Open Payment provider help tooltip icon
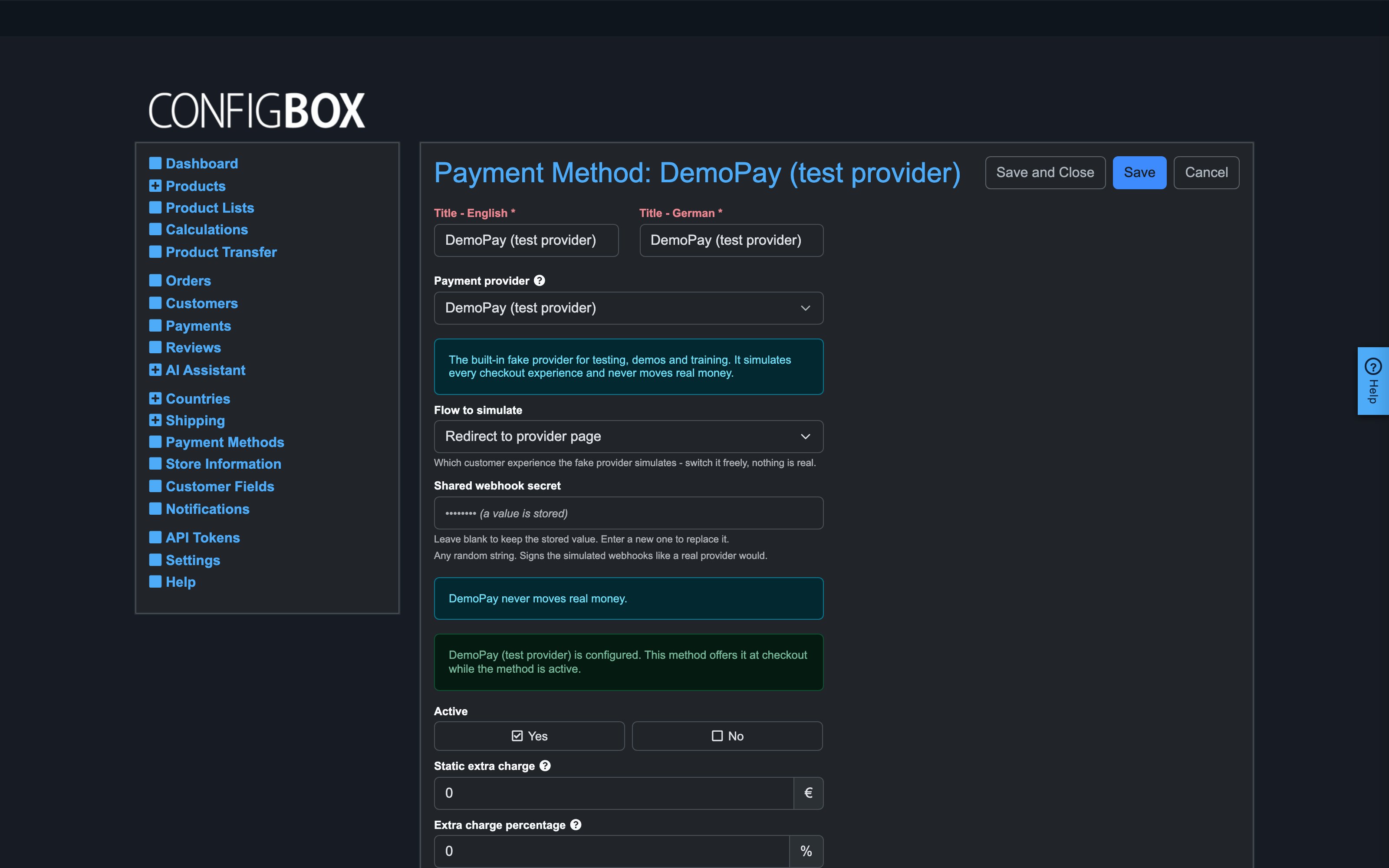The image size is (1389, 868). (540, 281)
